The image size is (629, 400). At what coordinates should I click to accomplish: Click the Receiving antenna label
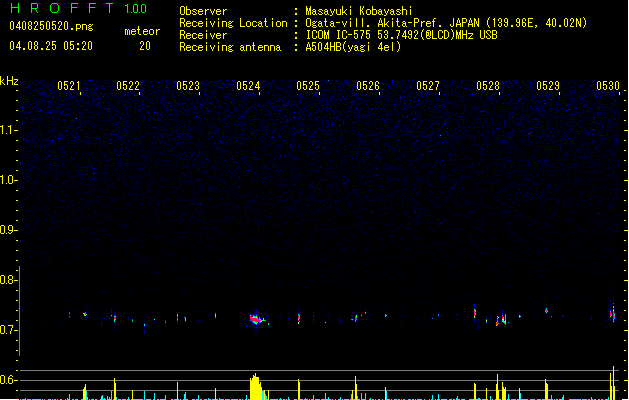(x=230, y=47)
